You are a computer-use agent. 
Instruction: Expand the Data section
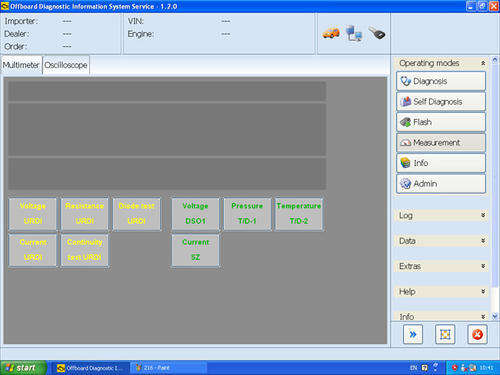[x=441, y=241]
